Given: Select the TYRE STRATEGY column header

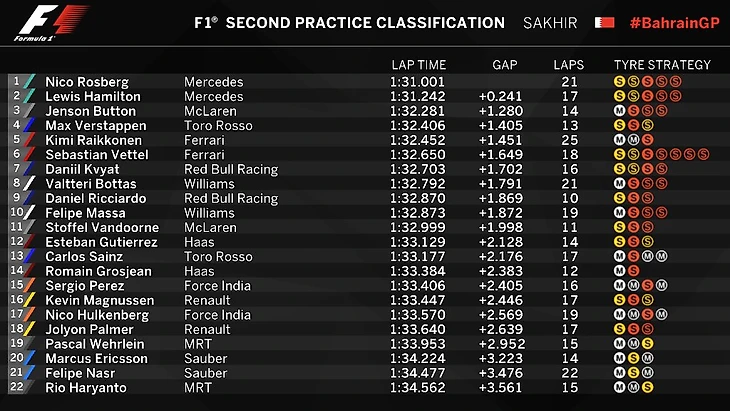Looking at the screenshot, I should pos(662,65).
